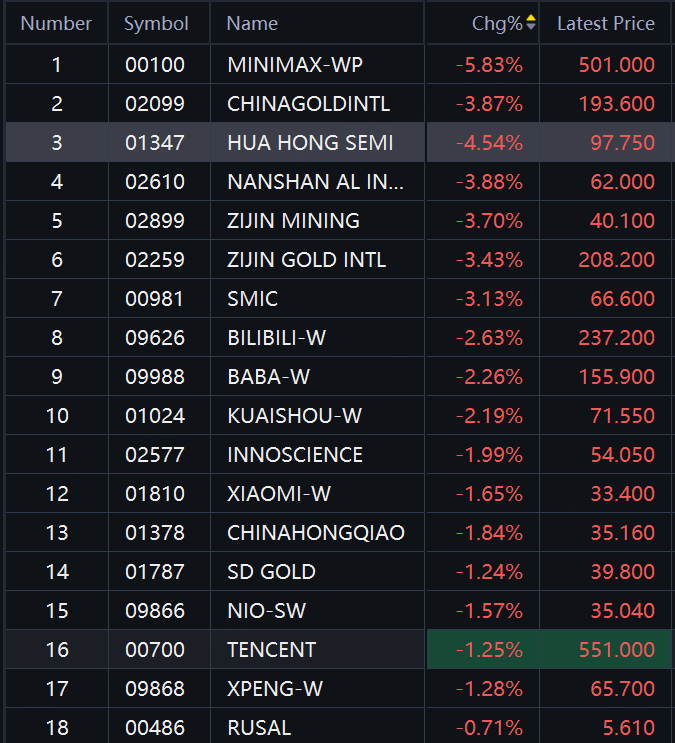
Task: Click the -2.26% change value
Action: [489, 377]
